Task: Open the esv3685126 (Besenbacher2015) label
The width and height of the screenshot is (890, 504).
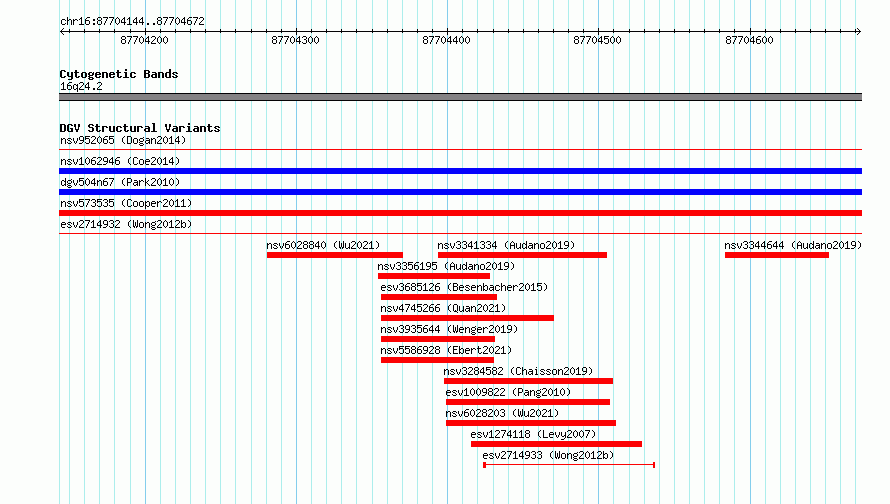Action: [464, 287]
